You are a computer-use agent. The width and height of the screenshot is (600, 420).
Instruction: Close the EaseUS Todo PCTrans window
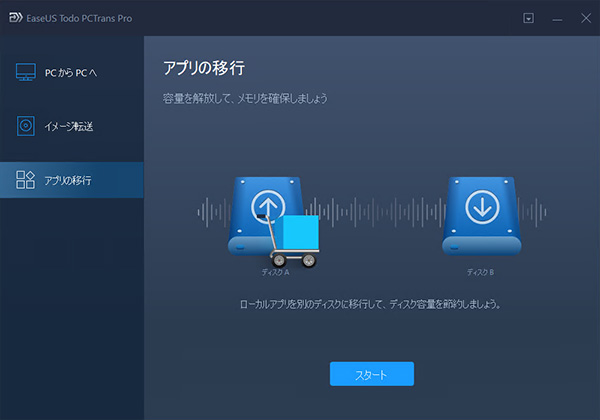coord(586,18)
